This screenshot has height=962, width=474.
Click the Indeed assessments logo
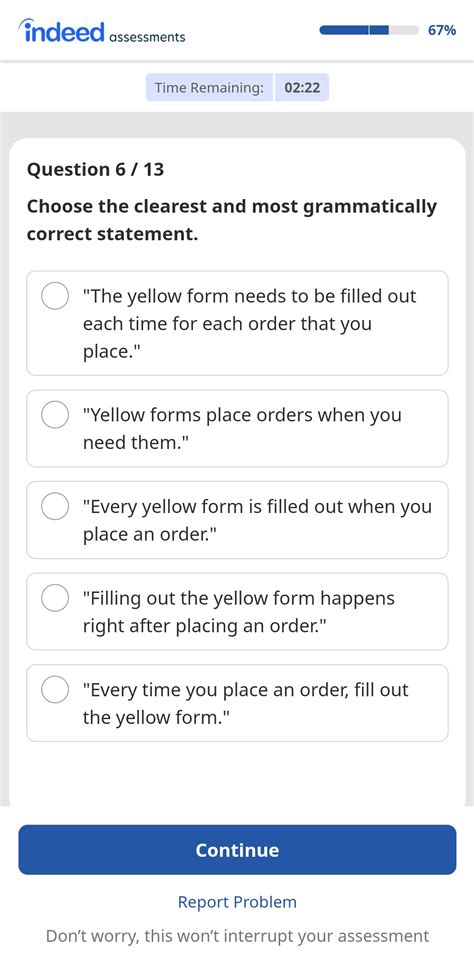tap(102, 31)
